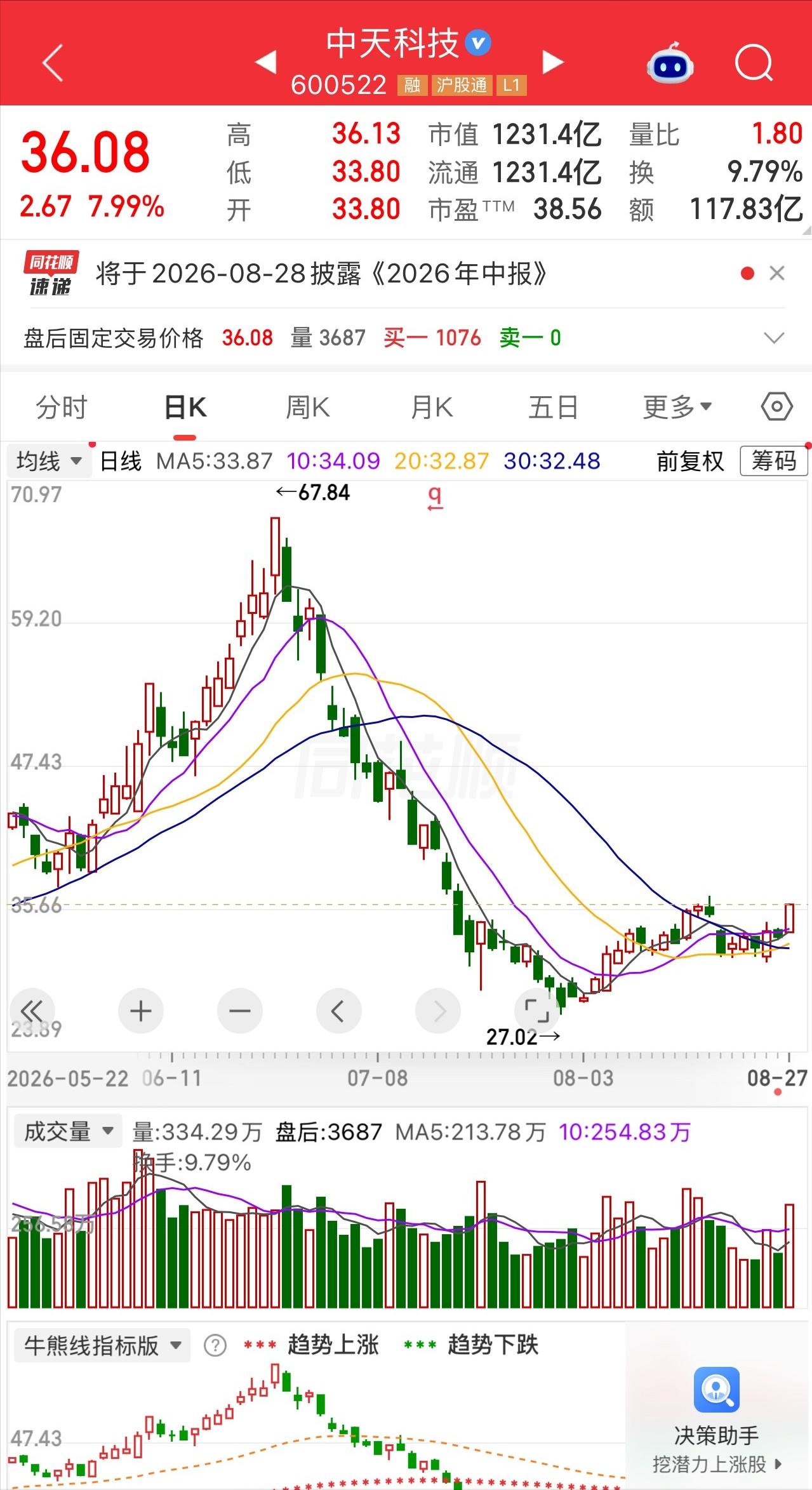The height and width of the screenshot is (1490, 812).
Task: Tap the 27.02 low price label
Action: point(523,1037)
